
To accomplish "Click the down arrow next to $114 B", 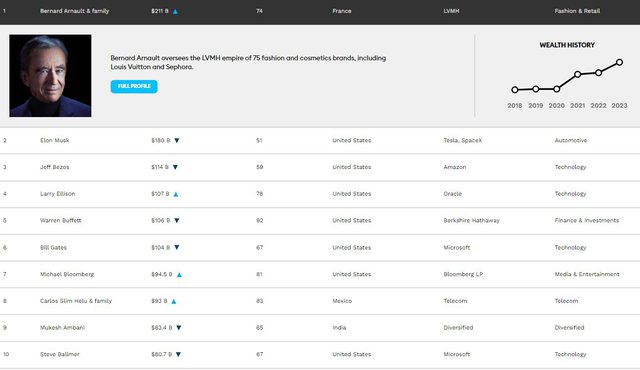I will [175, 167].
